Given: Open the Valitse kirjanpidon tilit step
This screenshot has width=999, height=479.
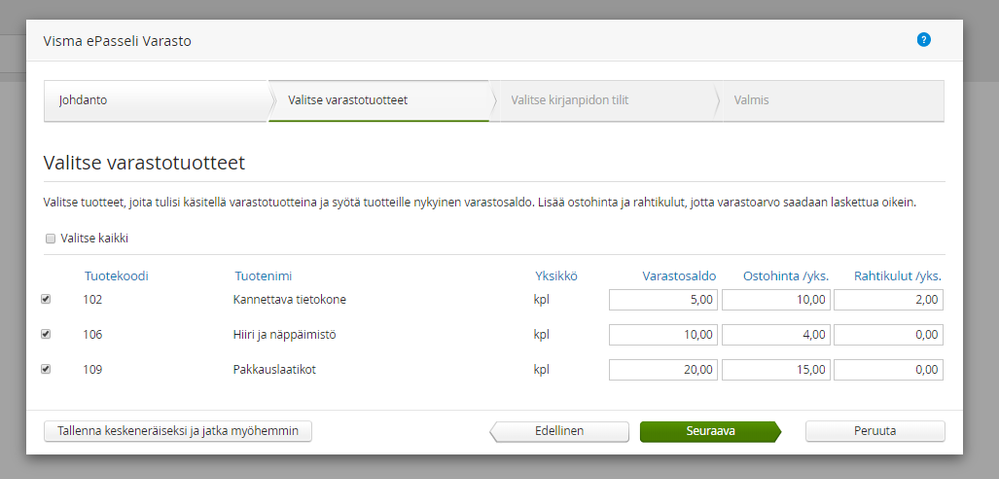Looking at the screenshot, I should pyautogui.click(x=602, y=101).
